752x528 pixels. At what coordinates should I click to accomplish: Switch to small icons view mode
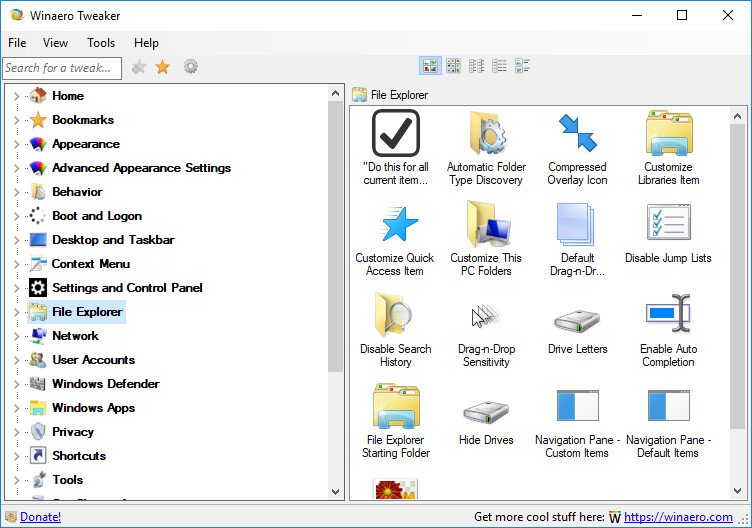[476, 66]
